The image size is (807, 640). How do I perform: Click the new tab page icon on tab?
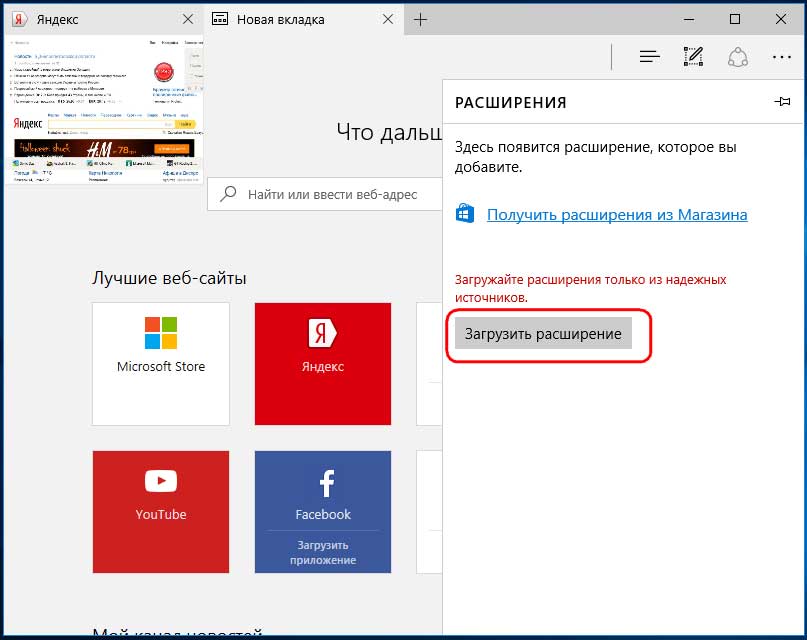coord(220,20)
